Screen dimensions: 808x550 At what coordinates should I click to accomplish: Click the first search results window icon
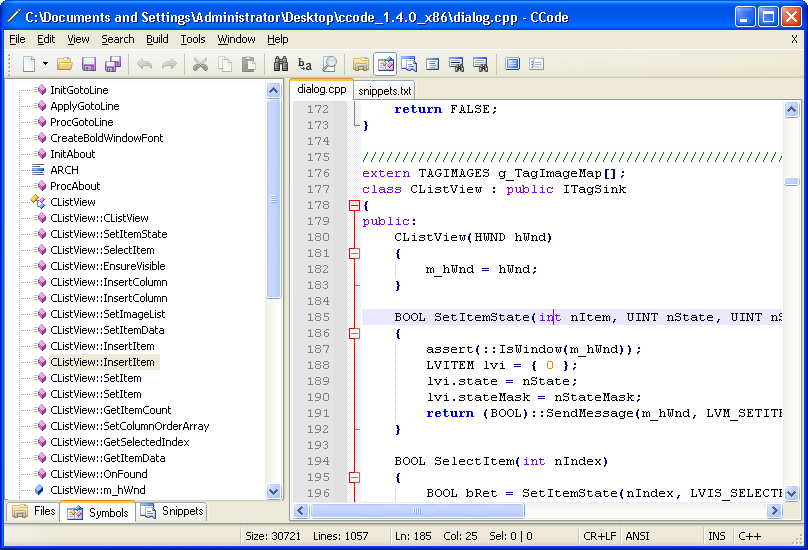click(x=457, y=64)
